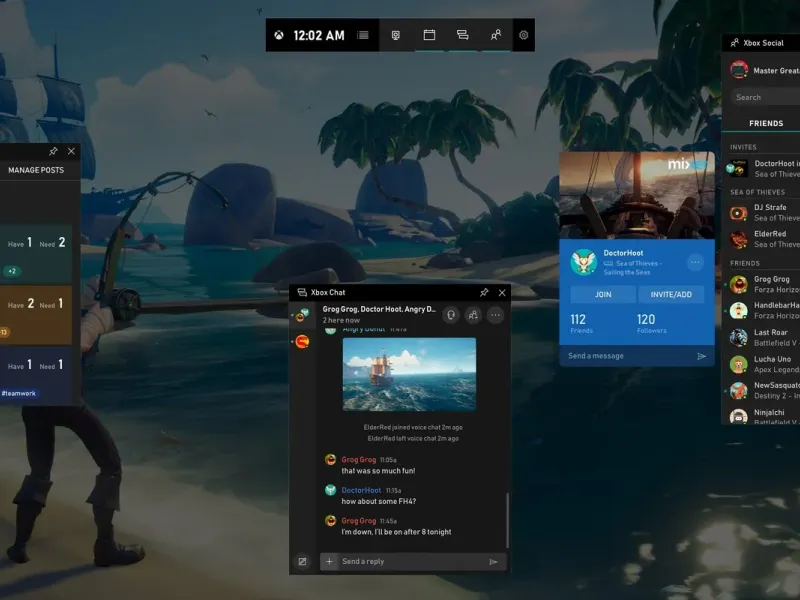The image size is (800, 600).
Task: Focus the Xbox Social Search box
Action: 765,97
